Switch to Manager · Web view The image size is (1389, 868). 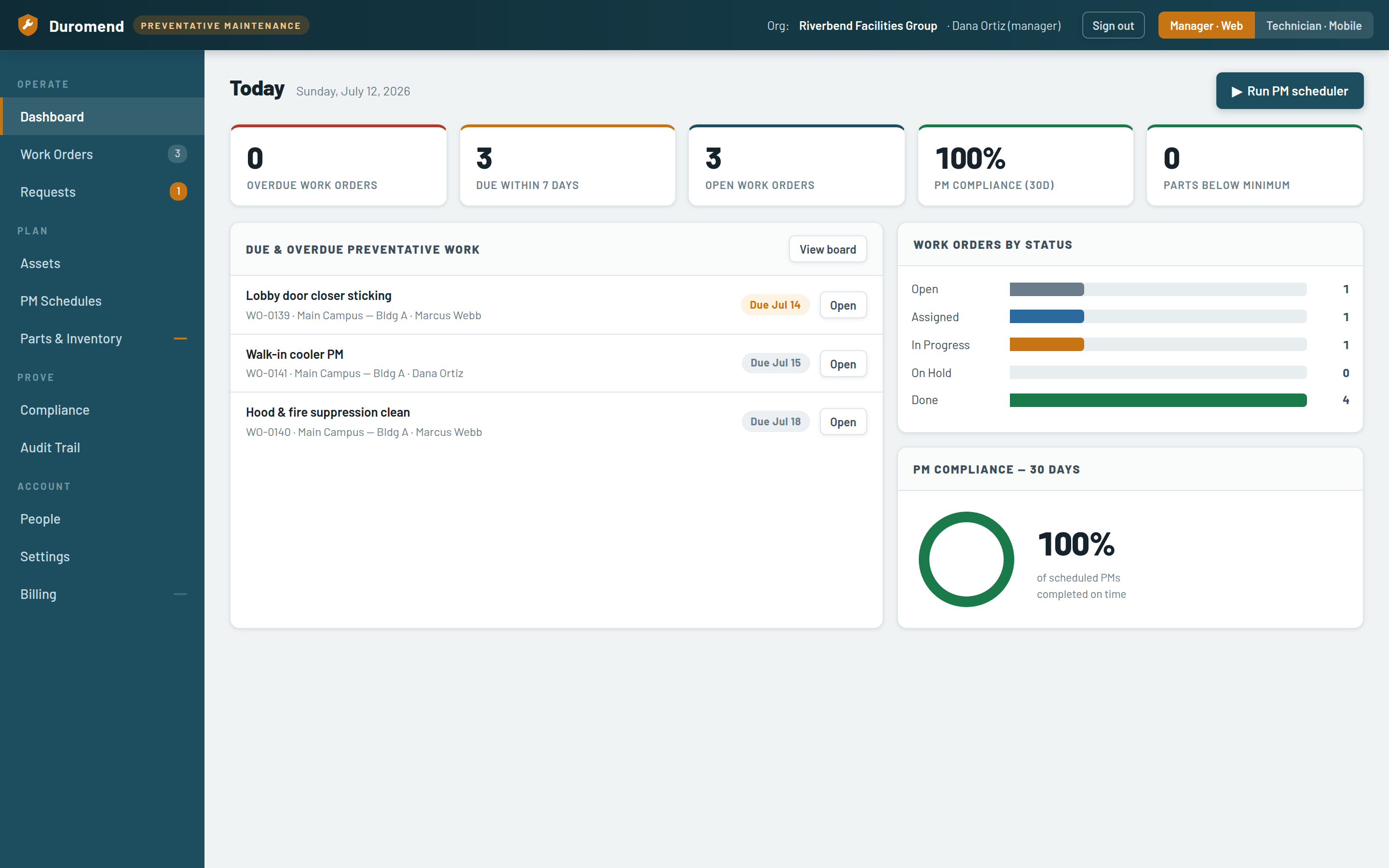[1206, 25]
